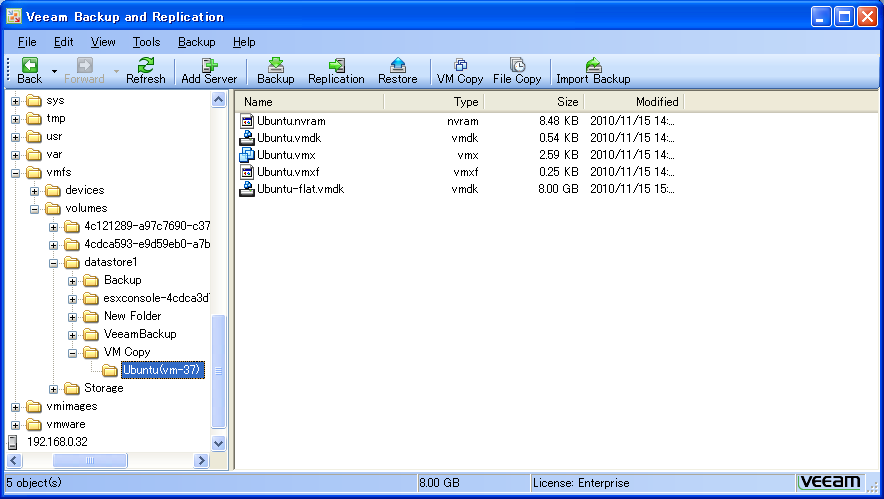The image size is (884, 499).
Task: Collapse the datastore1 folder node
Action: pos(54,263)
